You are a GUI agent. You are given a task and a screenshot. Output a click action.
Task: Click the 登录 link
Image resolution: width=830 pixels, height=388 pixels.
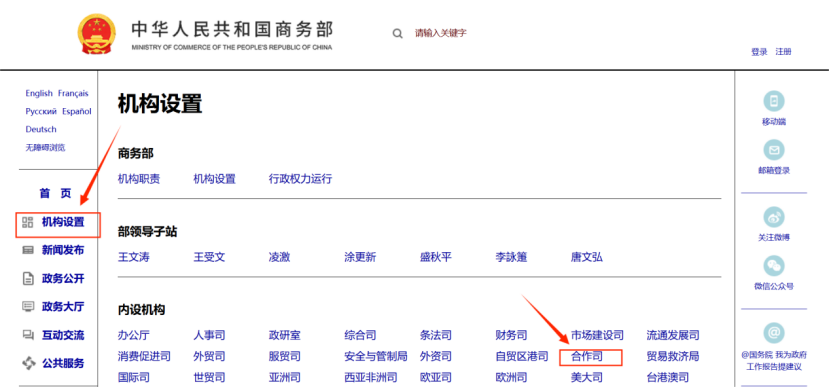coord(759,52)
